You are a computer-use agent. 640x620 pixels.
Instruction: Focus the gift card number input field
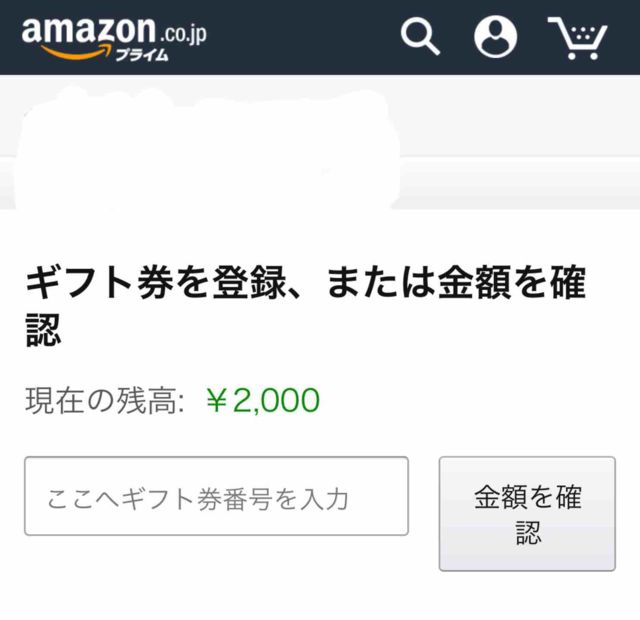[x=216, y=496]
